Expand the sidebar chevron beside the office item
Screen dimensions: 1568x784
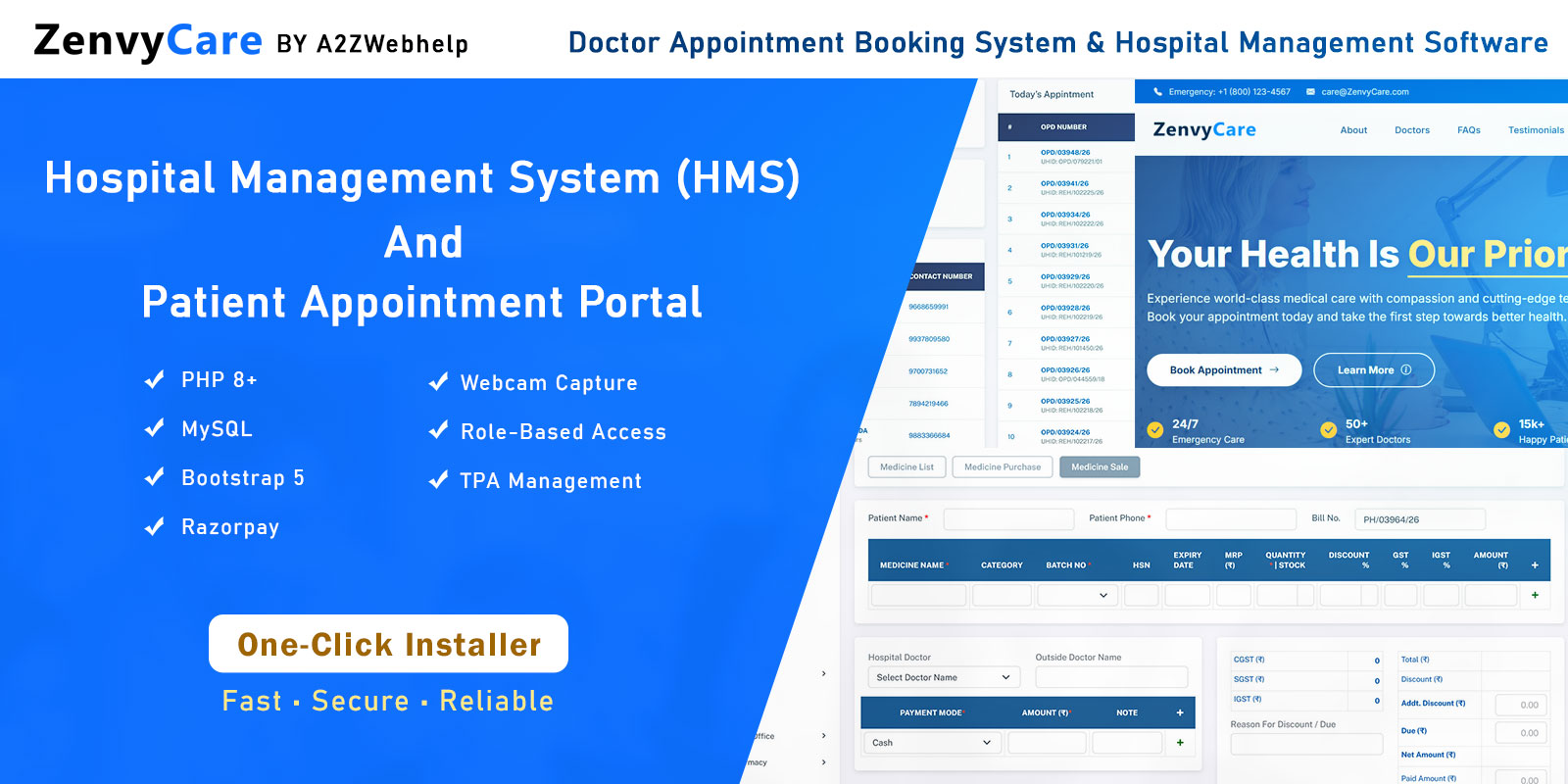click(x=823, y=736)
